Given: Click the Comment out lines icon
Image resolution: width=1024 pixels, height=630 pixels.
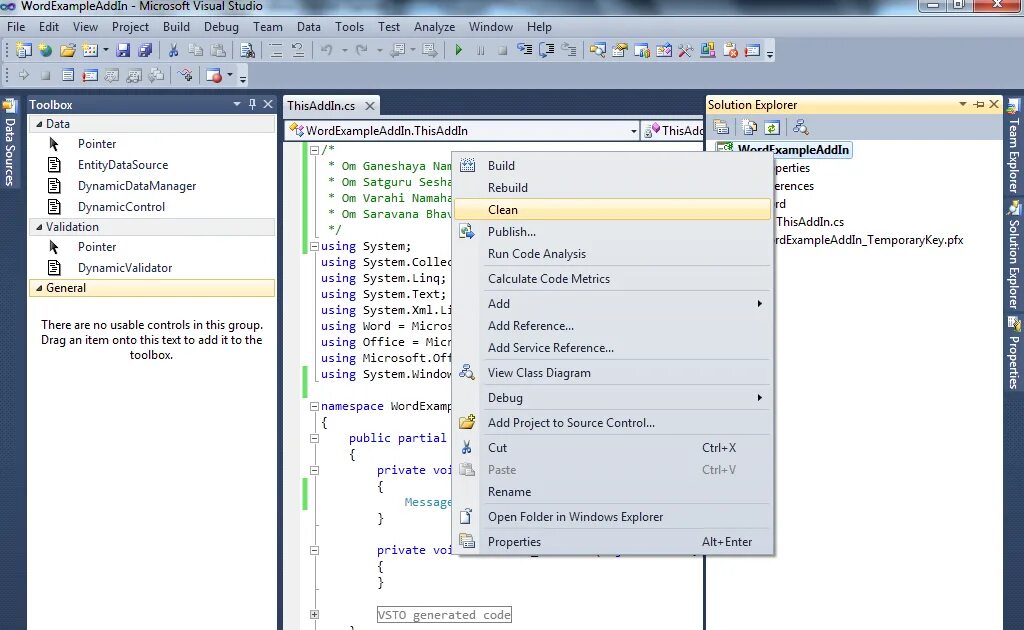Looking at the screenshot, I should click(276, 50).
